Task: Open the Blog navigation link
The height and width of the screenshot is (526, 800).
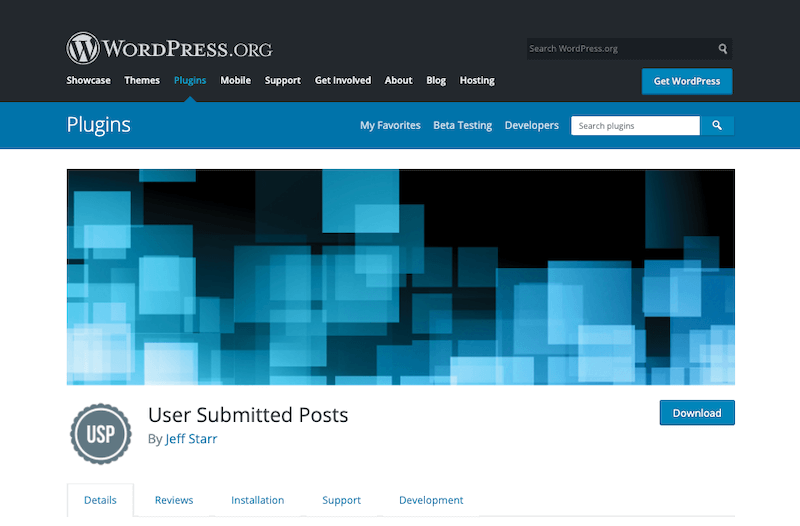Action: 436,81
